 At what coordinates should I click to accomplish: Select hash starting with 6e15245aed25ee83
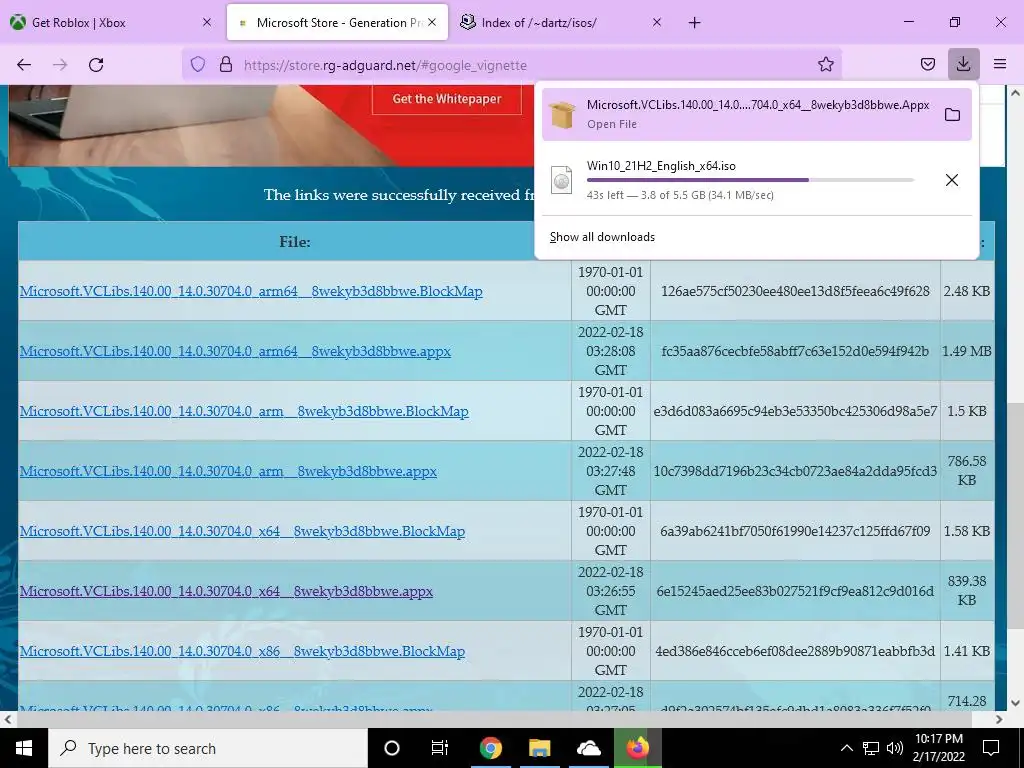pyautogui.click(x=795, y=592)
